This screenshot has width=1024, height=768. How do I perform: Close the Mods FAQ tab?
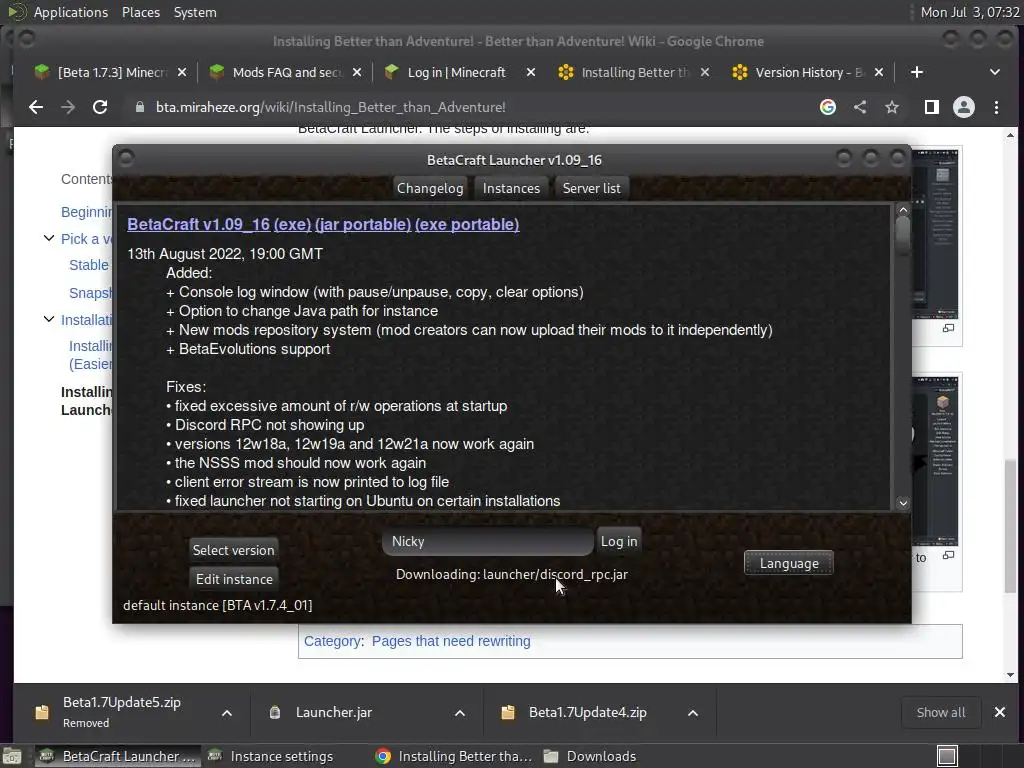point(357,72)
